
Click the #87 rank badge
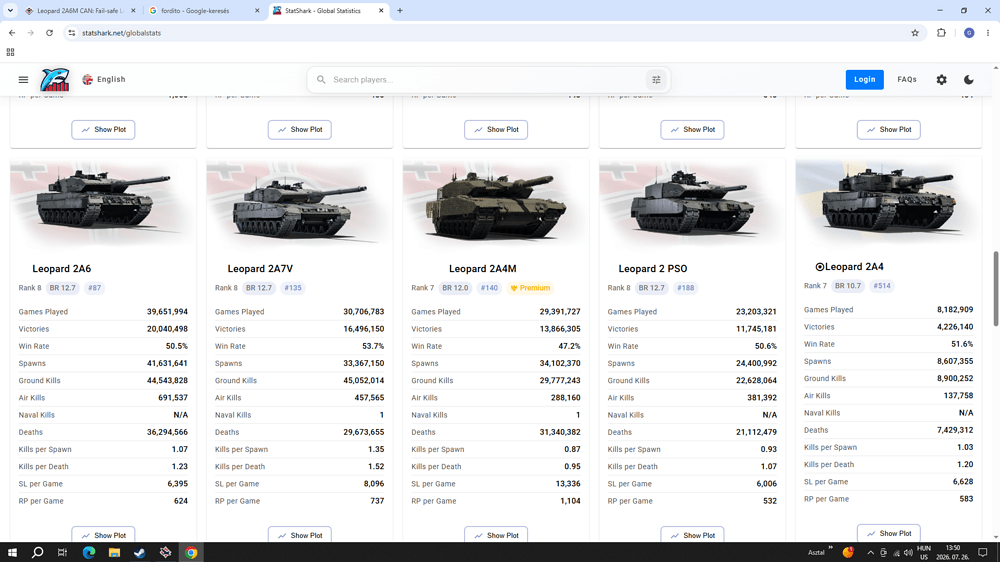94,288
